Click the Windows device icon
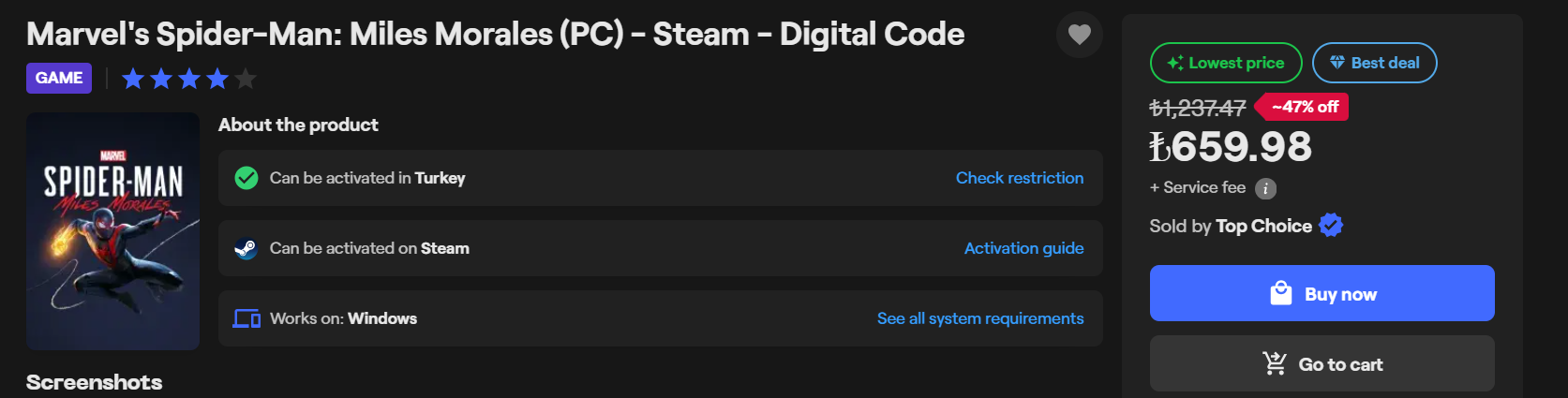The image size is (1568, 398). (x=246, y=319)
